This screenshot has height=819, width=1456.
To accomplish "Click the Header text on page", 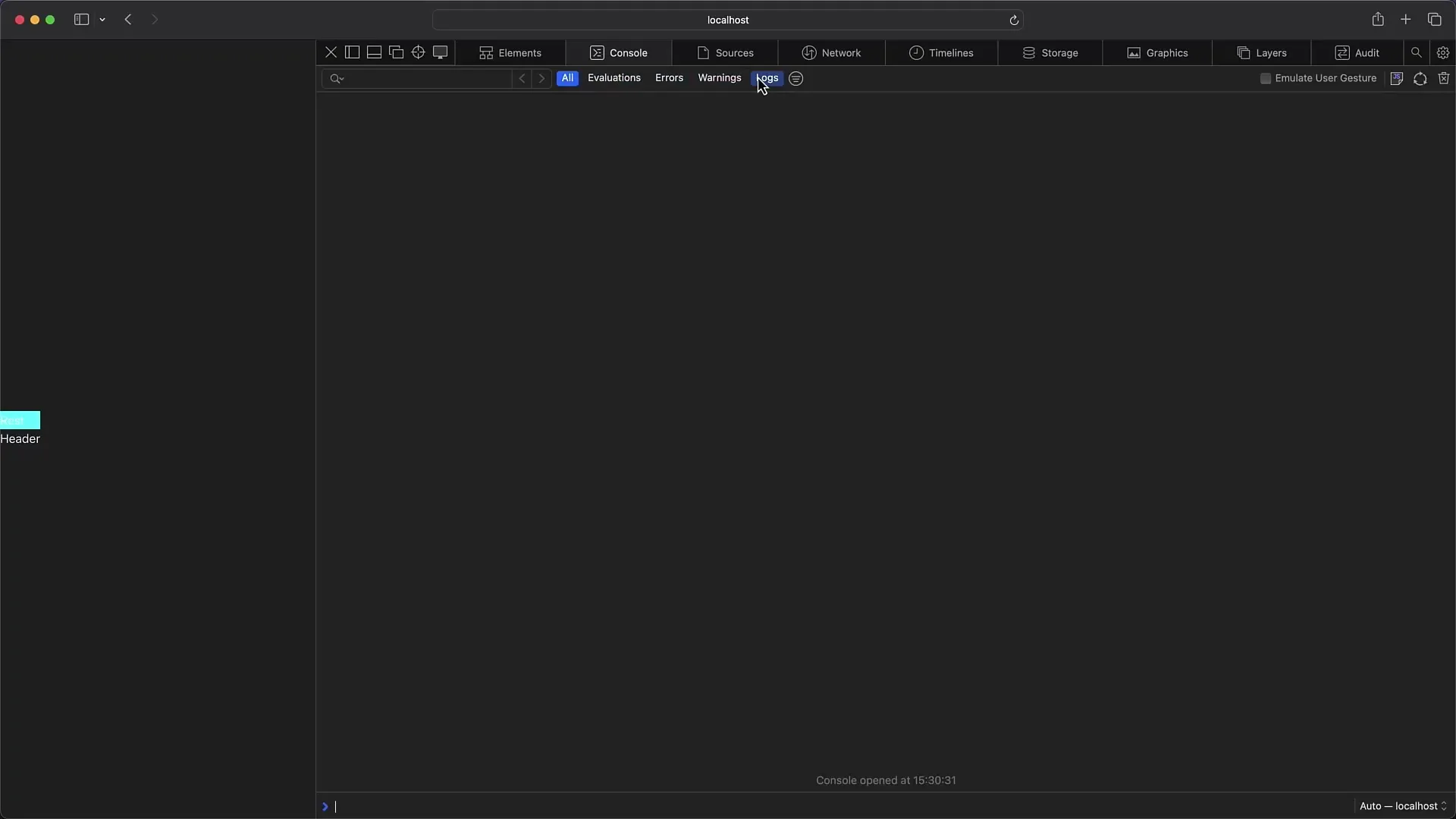I will [20, 439].
